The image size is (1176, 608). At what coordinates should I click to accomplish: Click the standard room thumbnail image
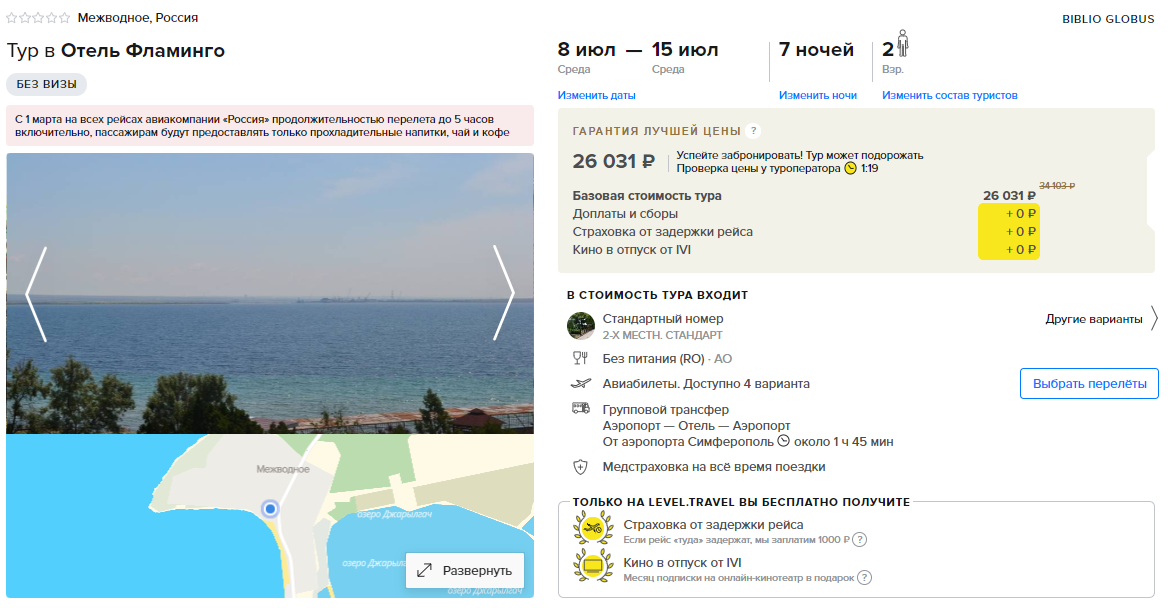(x=580, y=326)
